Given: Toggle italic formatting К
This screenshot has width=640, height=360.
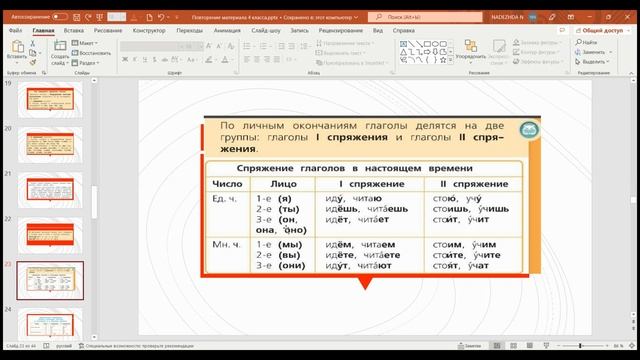Looking at the screenshot, I should pyautogui.click(x=135, y=60).
